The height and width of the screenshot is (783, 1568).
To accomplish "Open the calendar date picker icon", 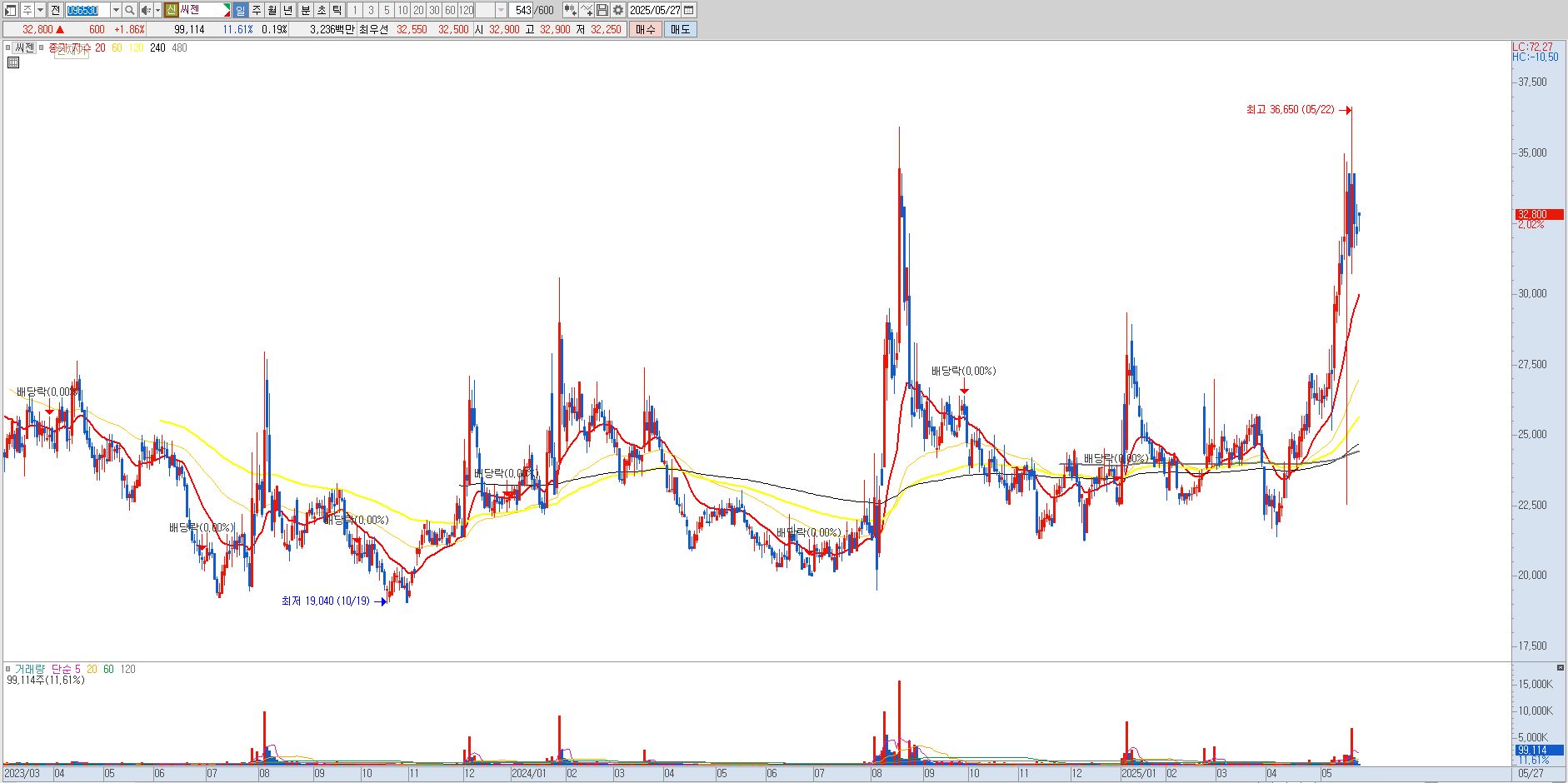I will tap(689, 10).
